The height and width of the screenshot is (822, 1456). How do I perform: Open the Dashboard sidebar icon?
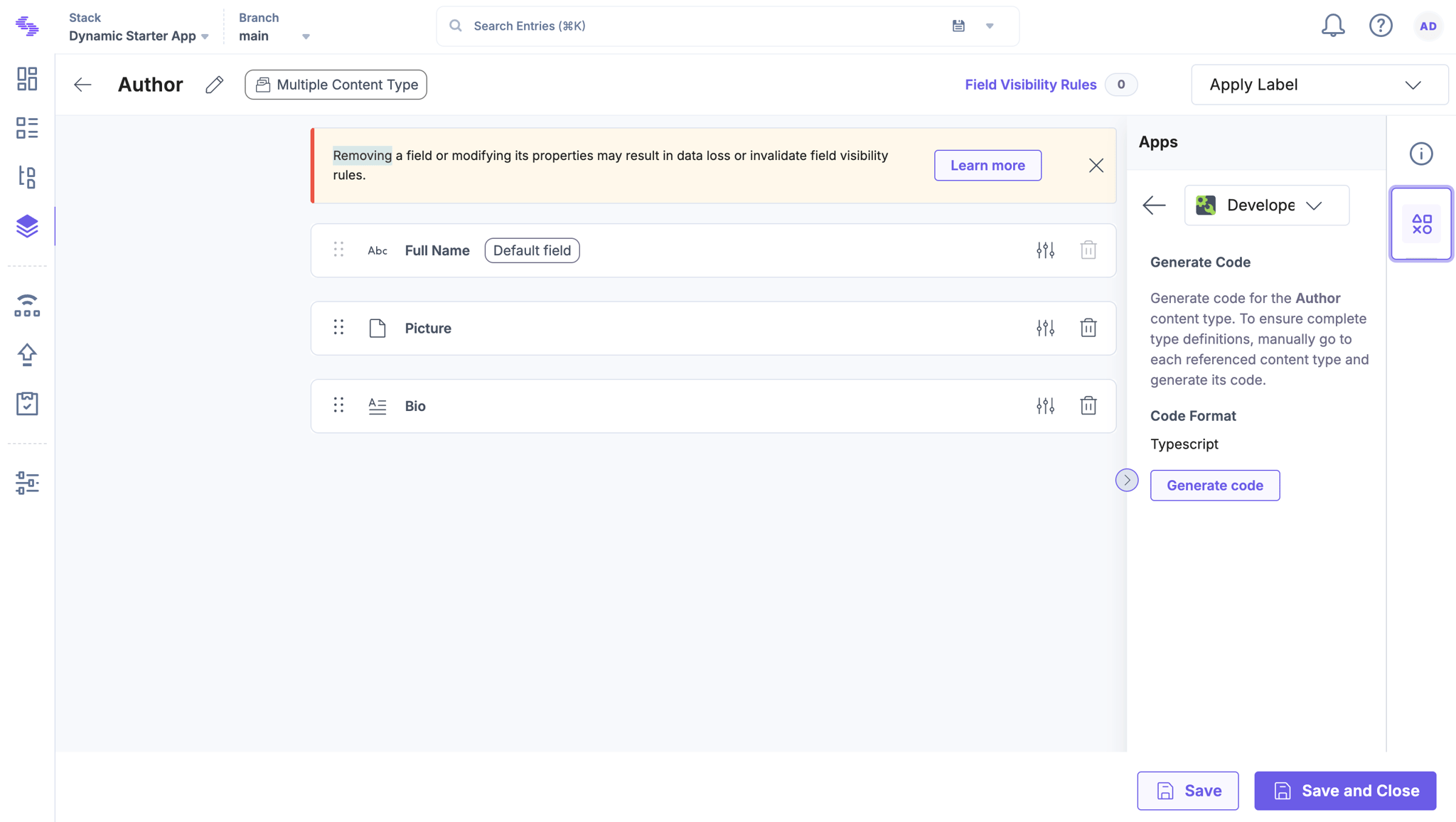coord(27,79)
